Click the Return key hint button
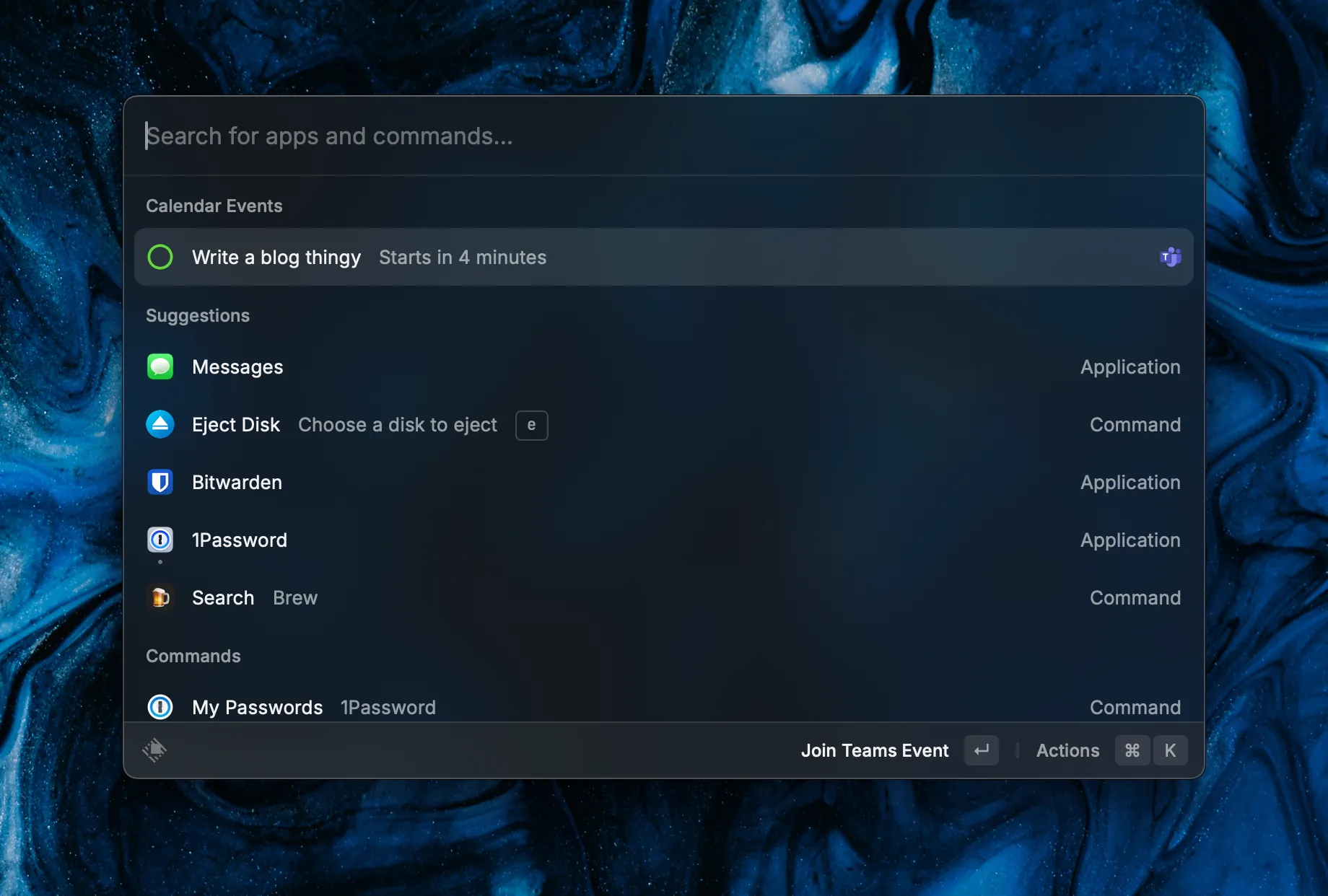 click(981, 750)
